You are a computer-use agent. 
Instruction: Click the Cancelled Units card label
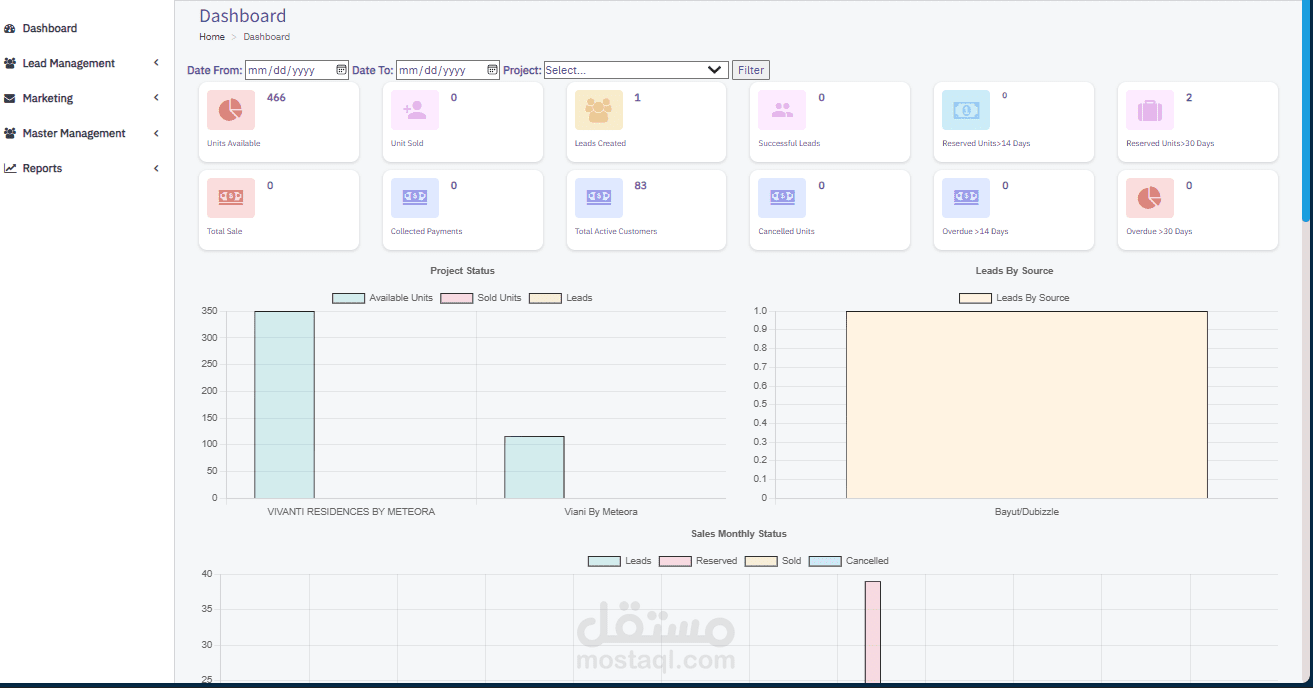point(786,232)
